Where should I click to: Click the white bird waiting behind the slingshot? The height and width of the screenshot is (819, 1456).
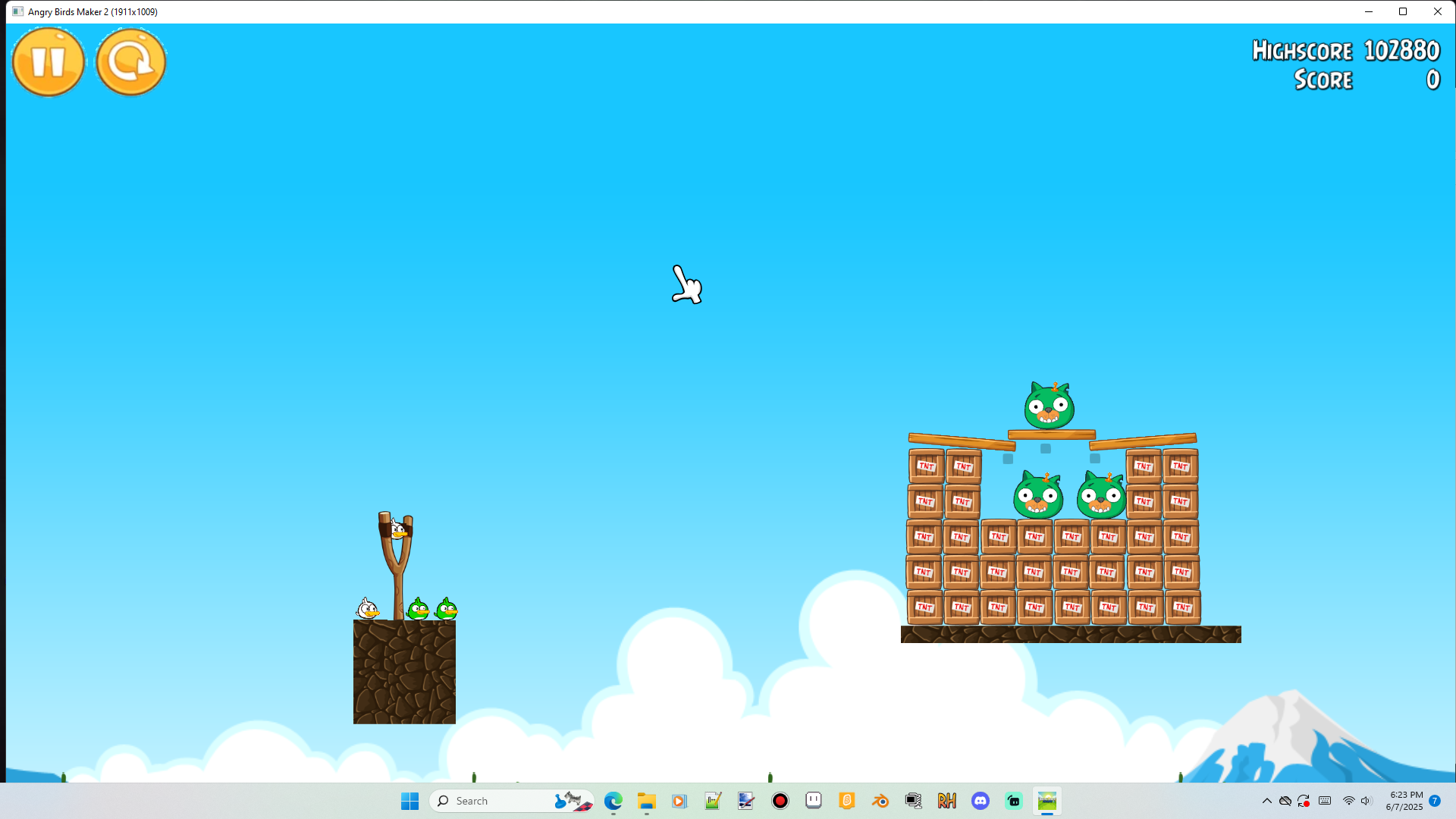click(367, 608)
